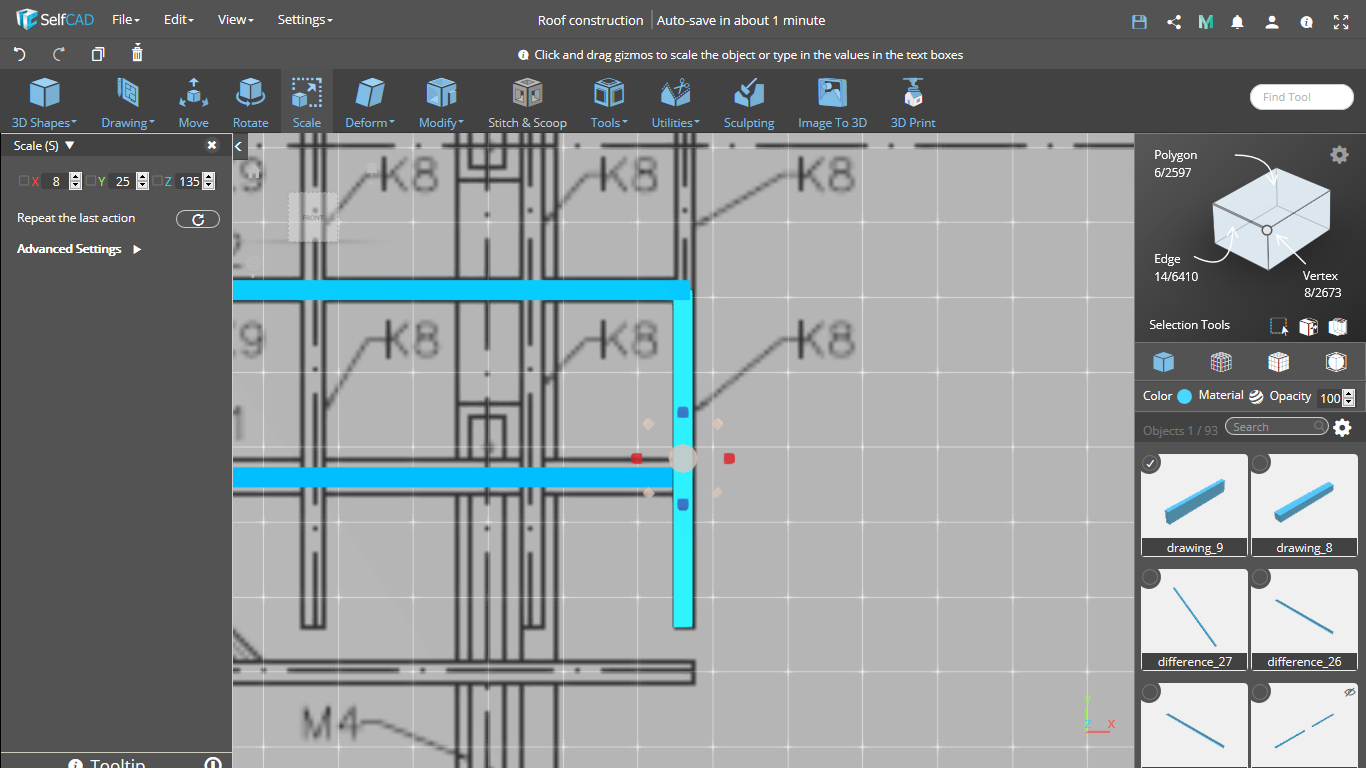This screenshot has width=1366, height=768.
Task: Click the SelfCAD logo
Action: click(54, 20)
